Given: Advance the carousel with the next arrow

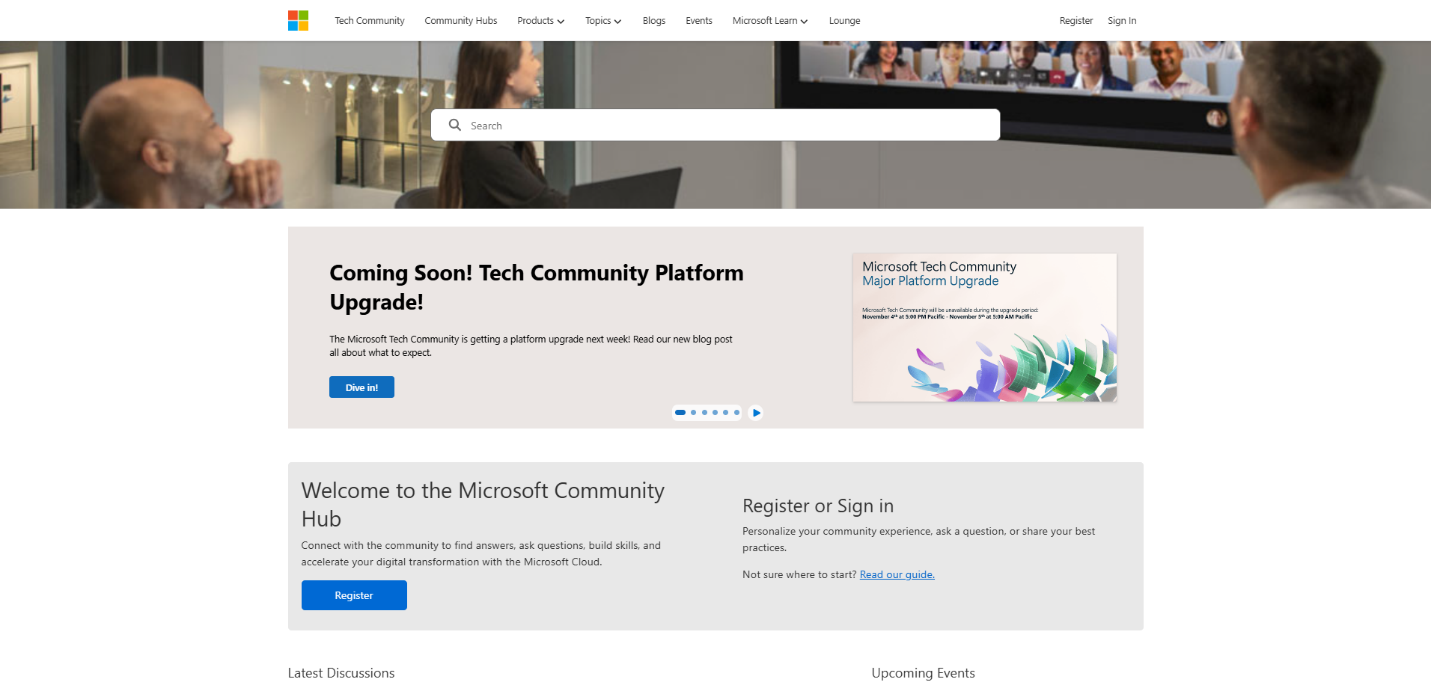Looking at the screenshot, I should coord(756,412).
